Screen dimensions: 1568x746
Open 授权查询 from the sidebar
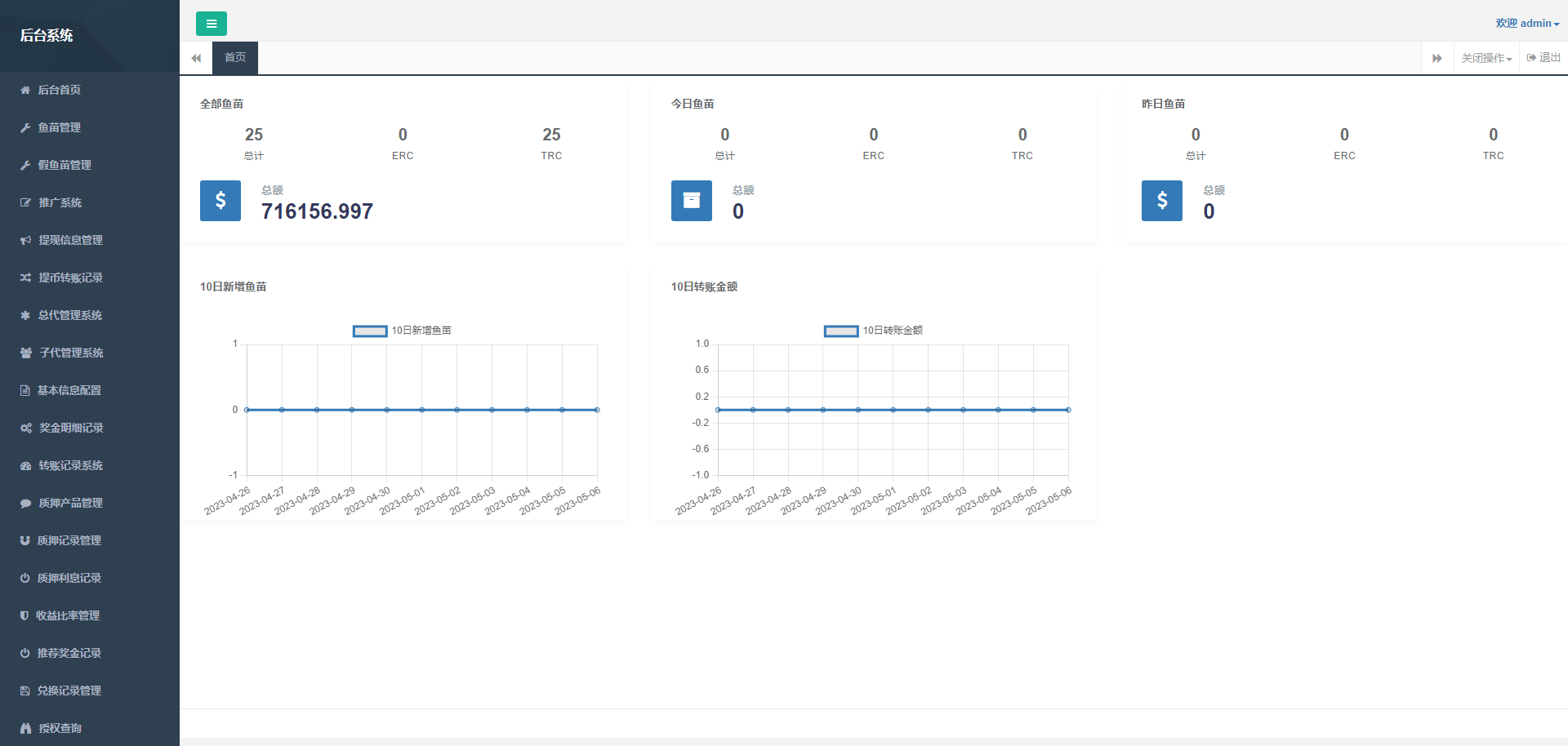[60, 728]
